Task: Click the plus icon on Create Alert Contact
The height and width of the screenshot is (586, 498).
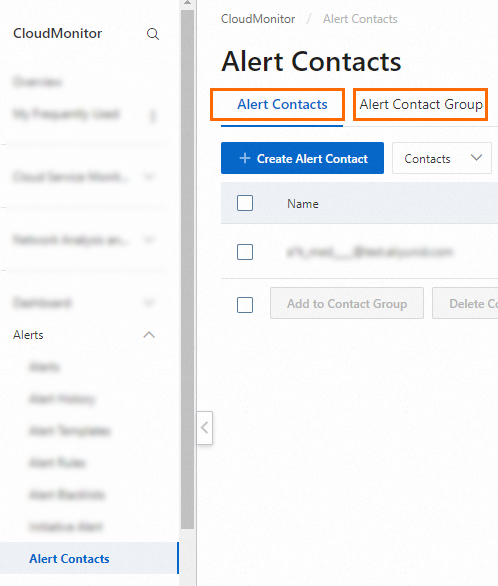Action: pyautogui.click(x=245, y=158)
